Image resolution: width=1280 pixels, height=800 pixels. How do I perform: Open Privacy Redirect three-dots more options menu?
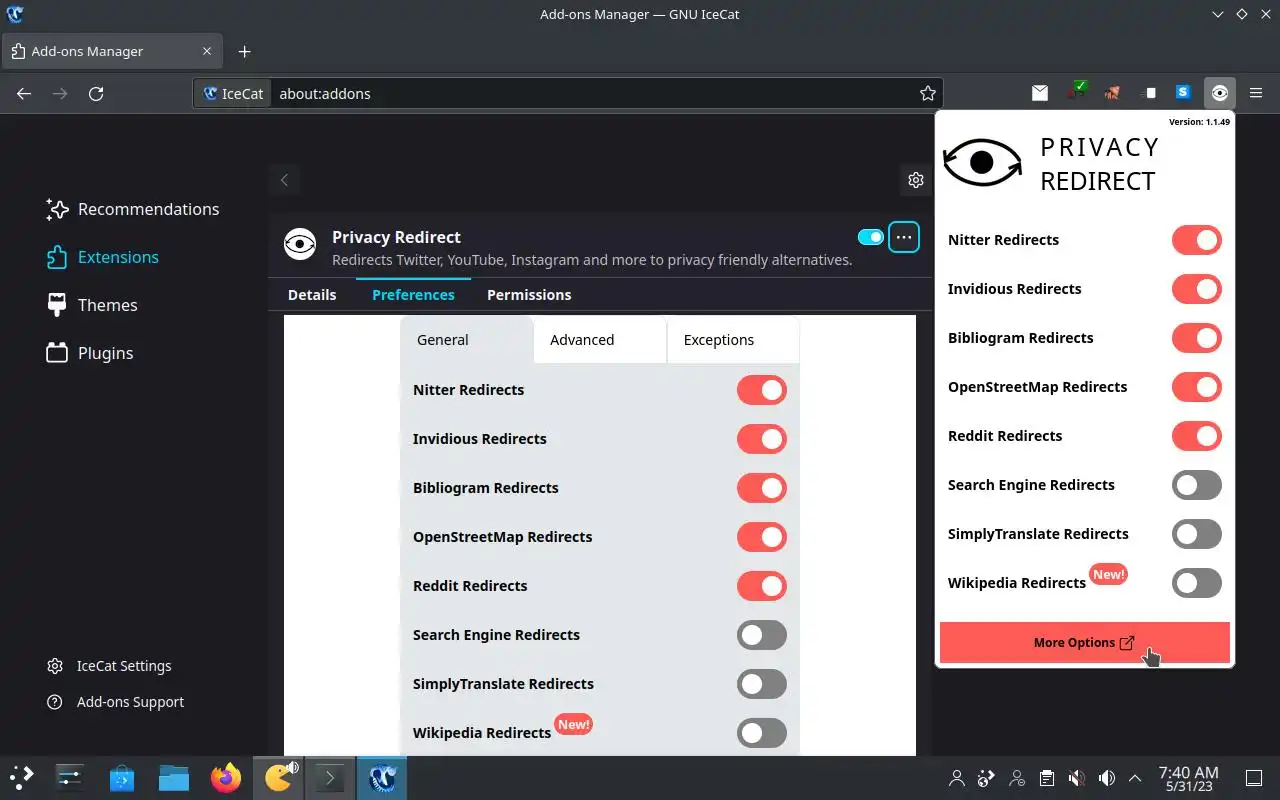[904, 237]
